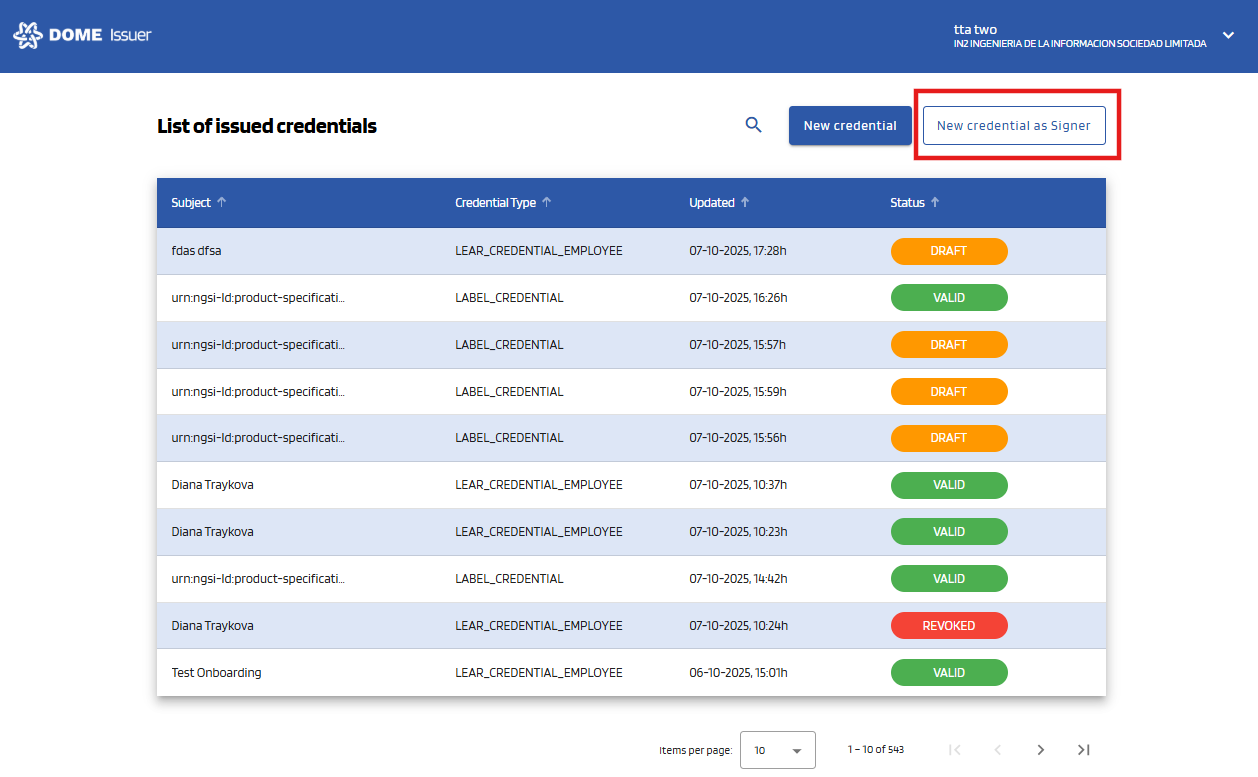Click the REVOKED status badge

(x=948, y=626)
